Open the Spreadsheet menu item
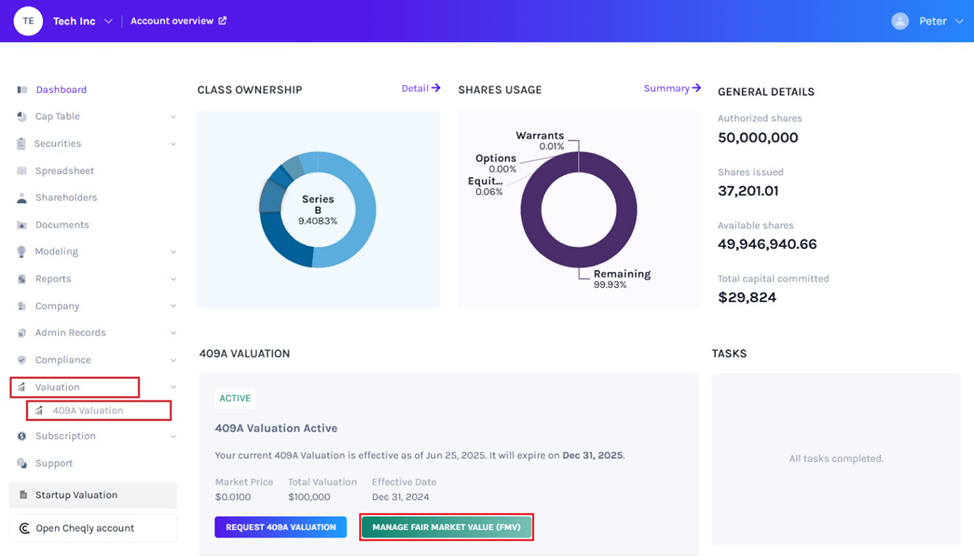The height and width of the screenshot is (556, 974). point(65,171)
